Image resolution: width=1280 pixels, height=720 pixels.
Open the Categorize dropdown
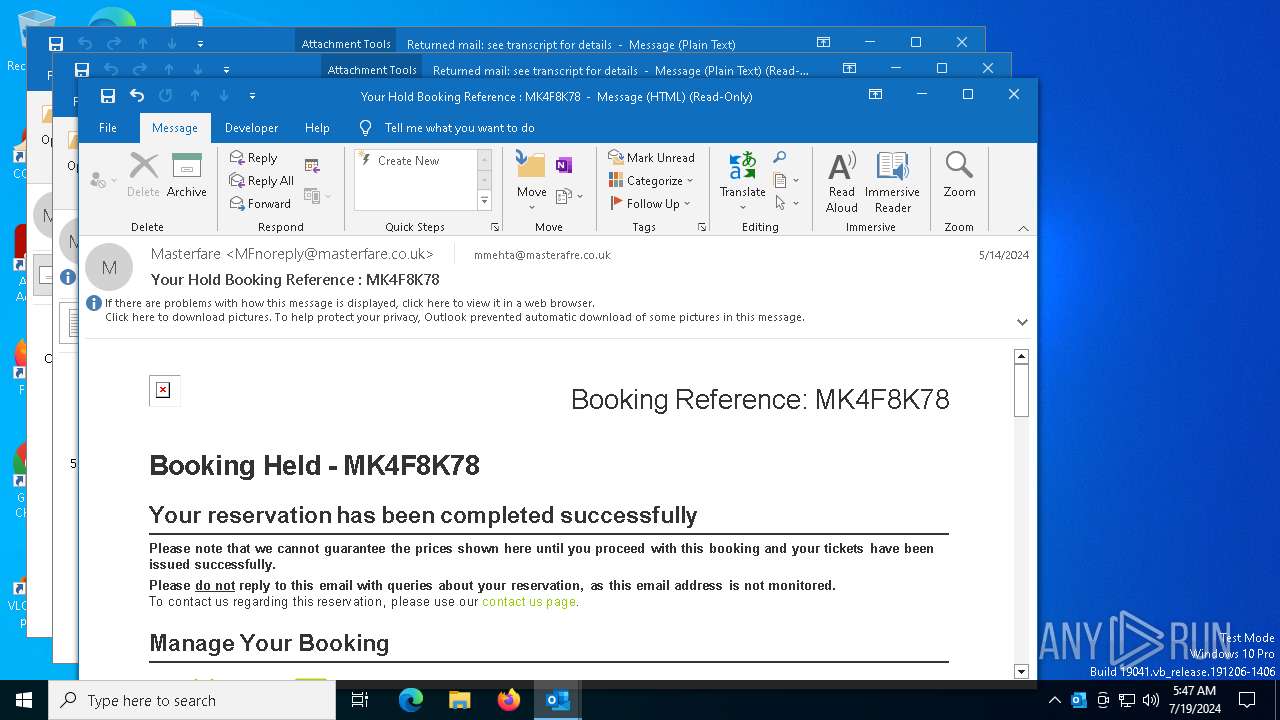pyautogui.click(x=651, y=181)
